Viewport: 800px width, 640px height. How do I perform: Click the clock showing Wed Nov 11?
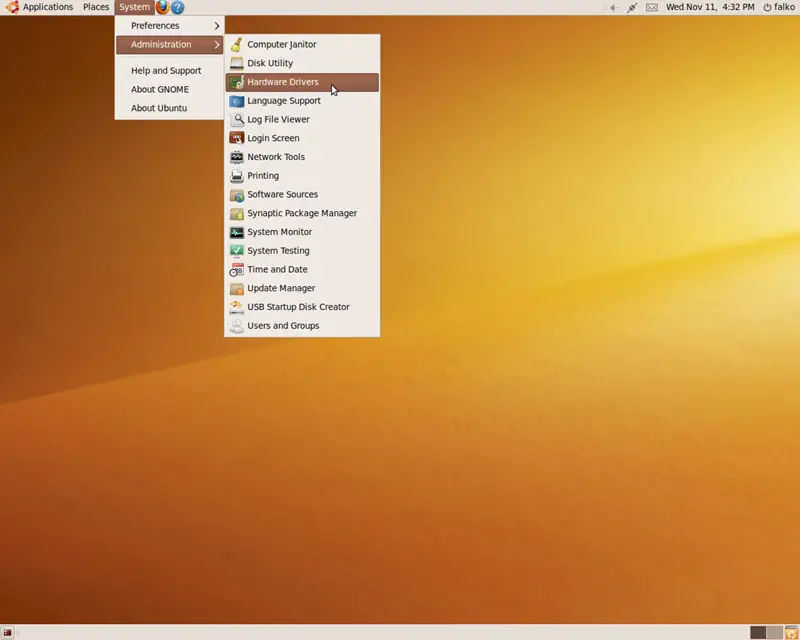[x=710, y=7]
